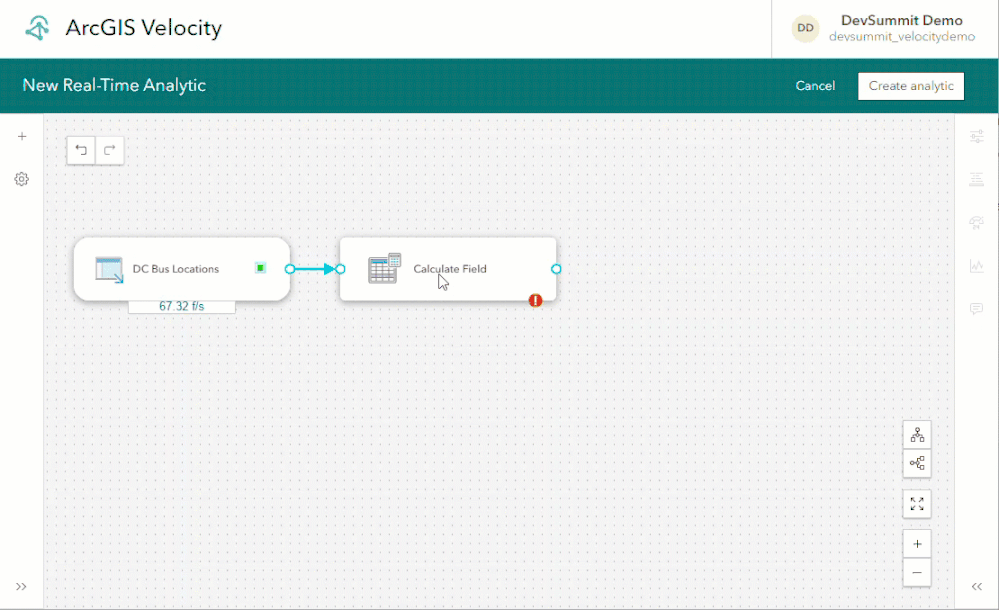Click the 67.32 f/s rate label

coord(182,307)
